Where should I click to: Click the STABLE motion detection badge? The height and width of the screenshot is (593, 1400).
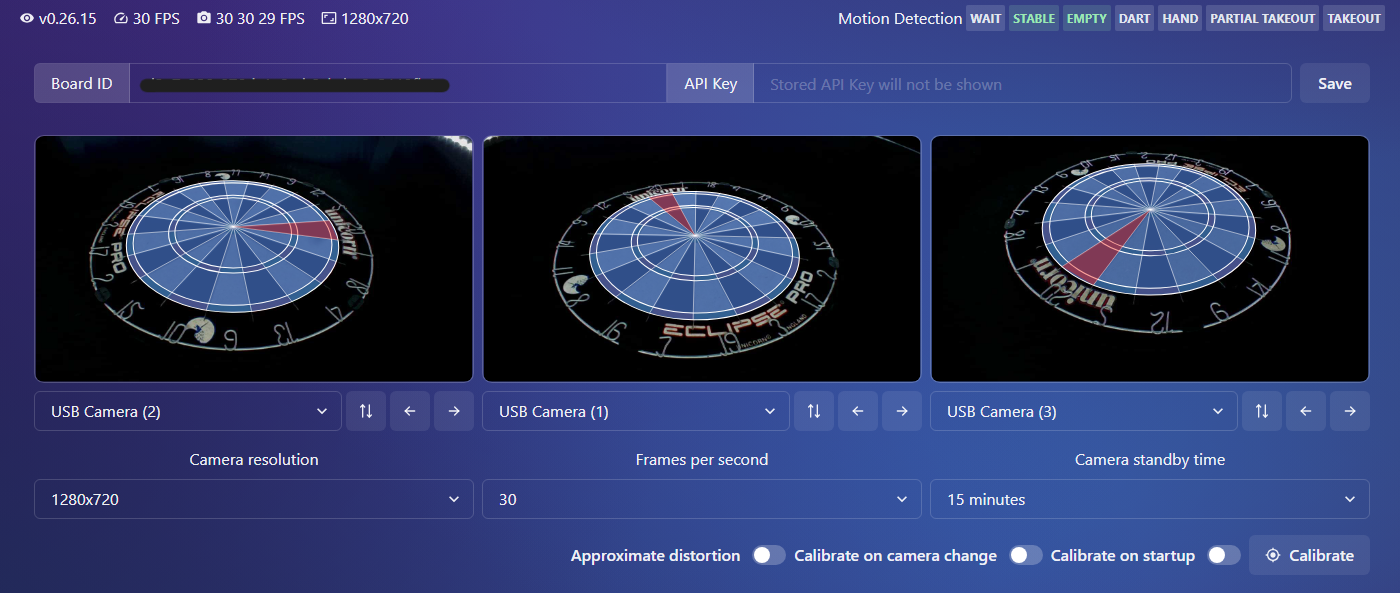(x=1034, y=19)
